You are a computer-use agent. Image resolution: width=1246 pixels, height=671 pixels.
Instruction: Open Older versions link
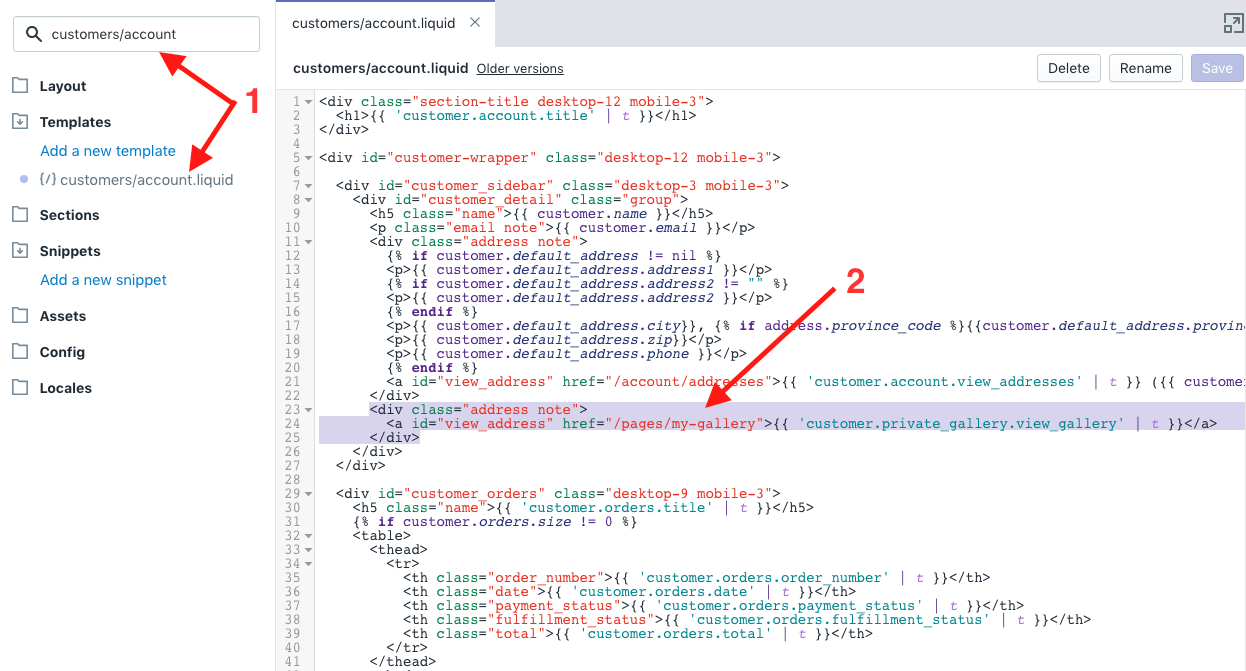[x=520, y=69]
